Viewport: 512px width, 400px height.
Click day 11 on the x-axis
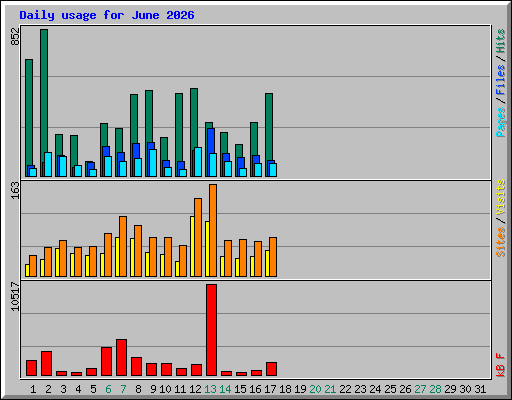point(180,389)
